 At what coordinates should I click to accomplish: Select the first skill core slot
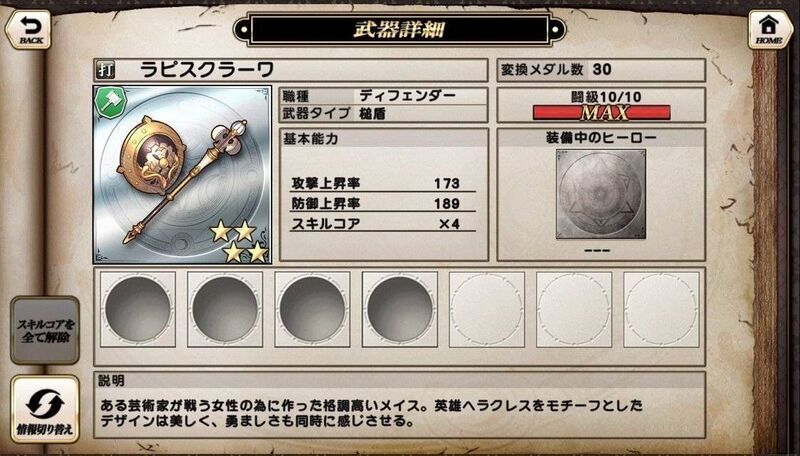click(138, 309)
